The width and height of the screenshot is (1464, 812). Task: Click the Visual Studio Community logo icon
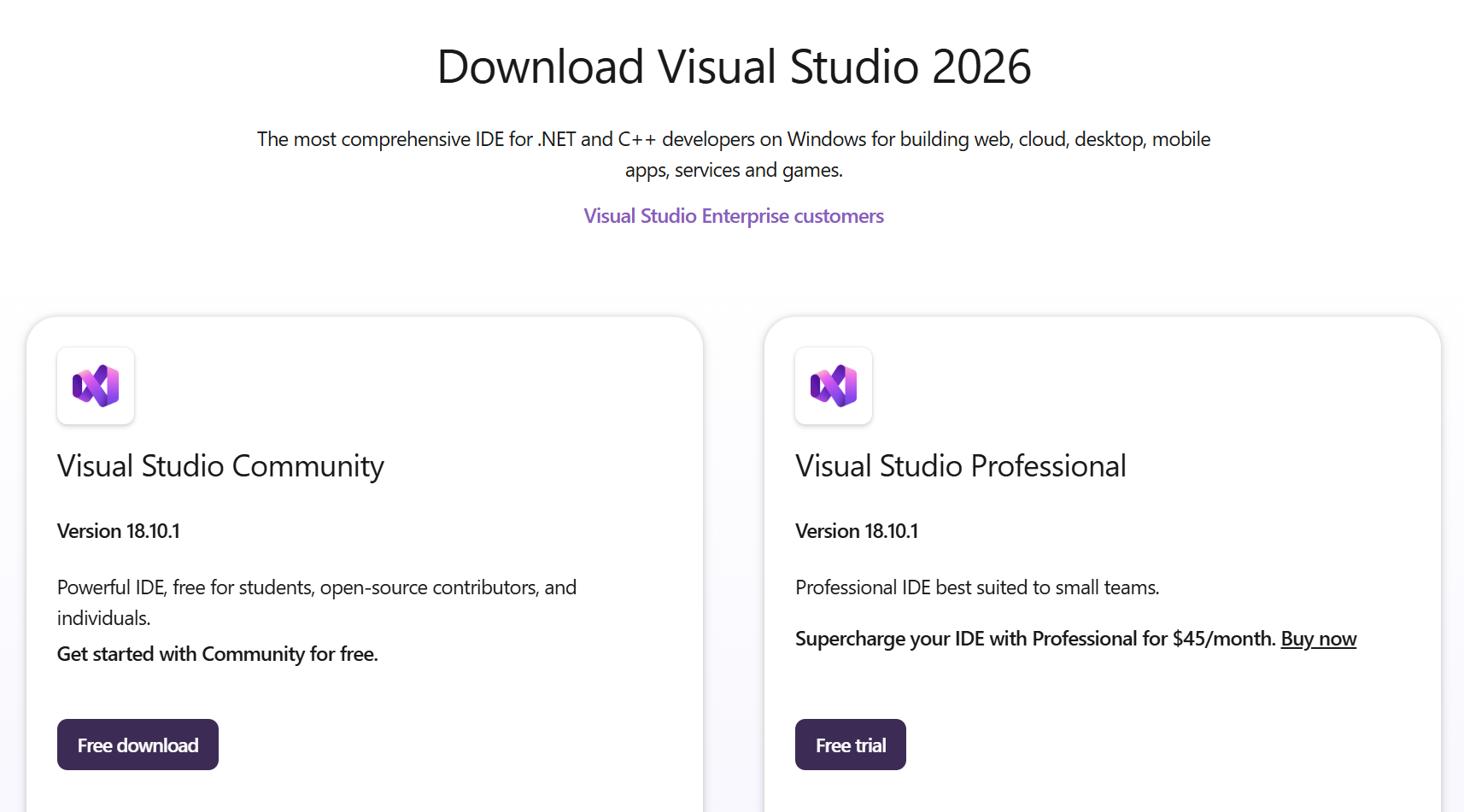pos(96,386)
